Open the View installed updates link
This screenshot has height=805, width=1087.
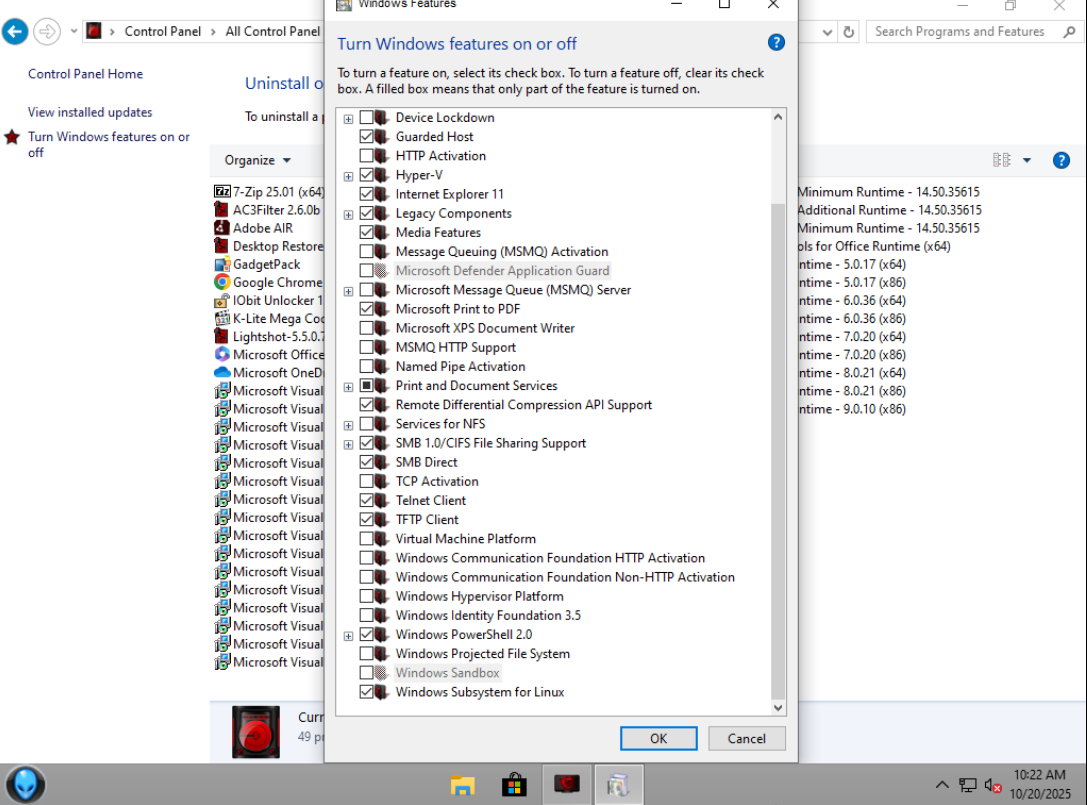90,112
